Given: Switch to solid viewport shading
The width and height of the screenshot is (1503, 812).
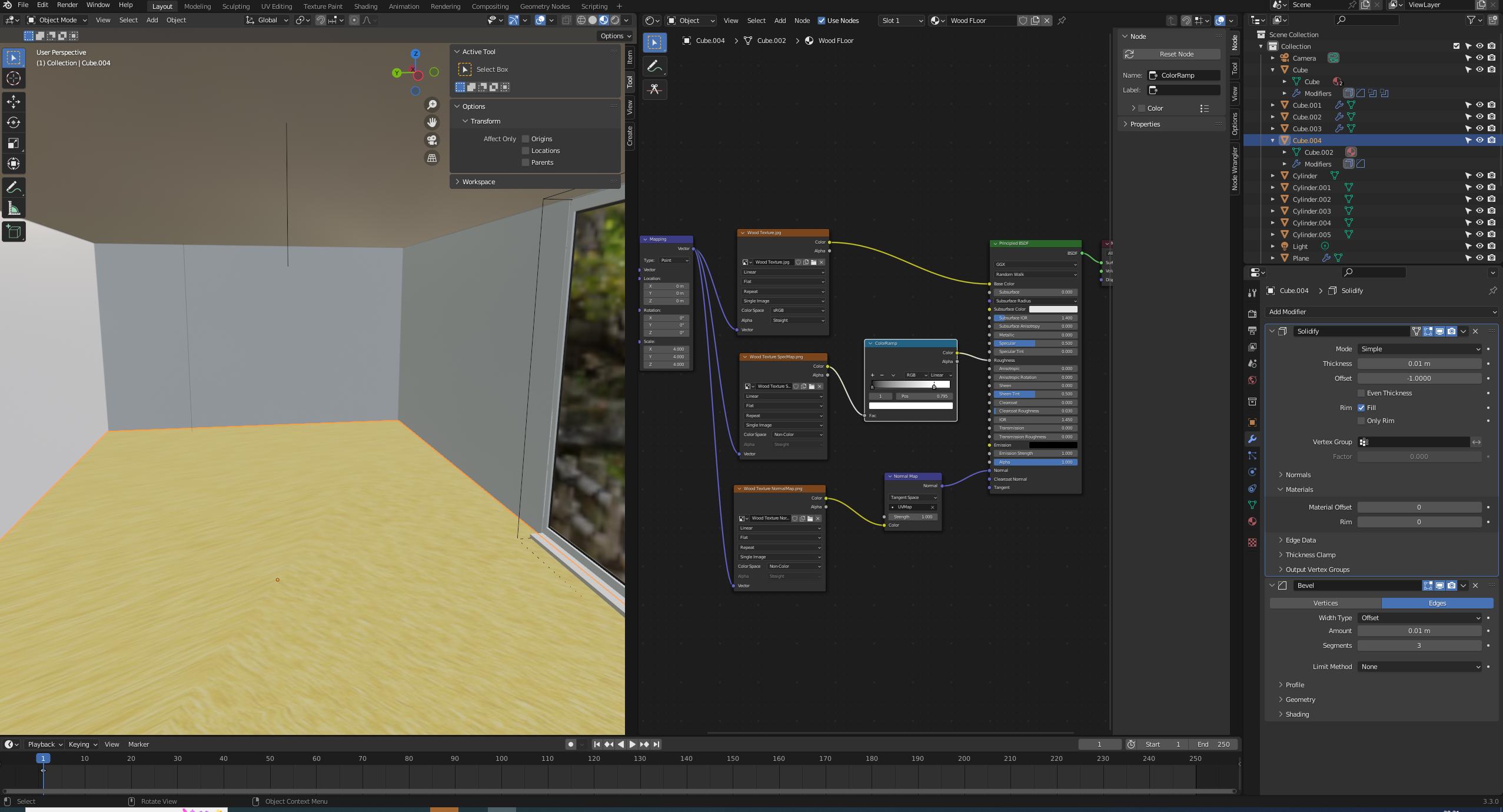Looking at the screenshot, I should point(593,20).
